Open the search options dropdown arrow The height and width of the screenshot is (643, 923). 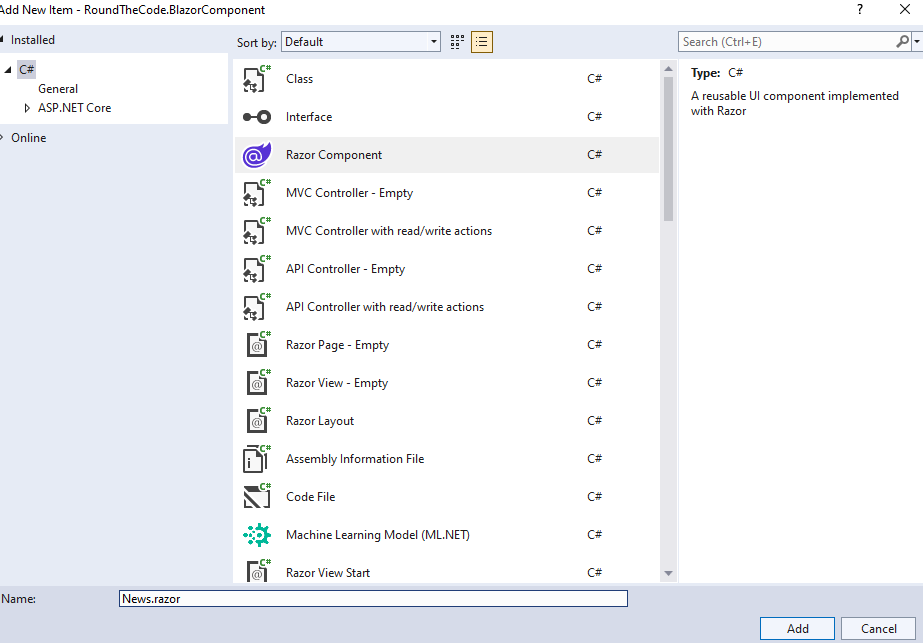tap(917, 42)
